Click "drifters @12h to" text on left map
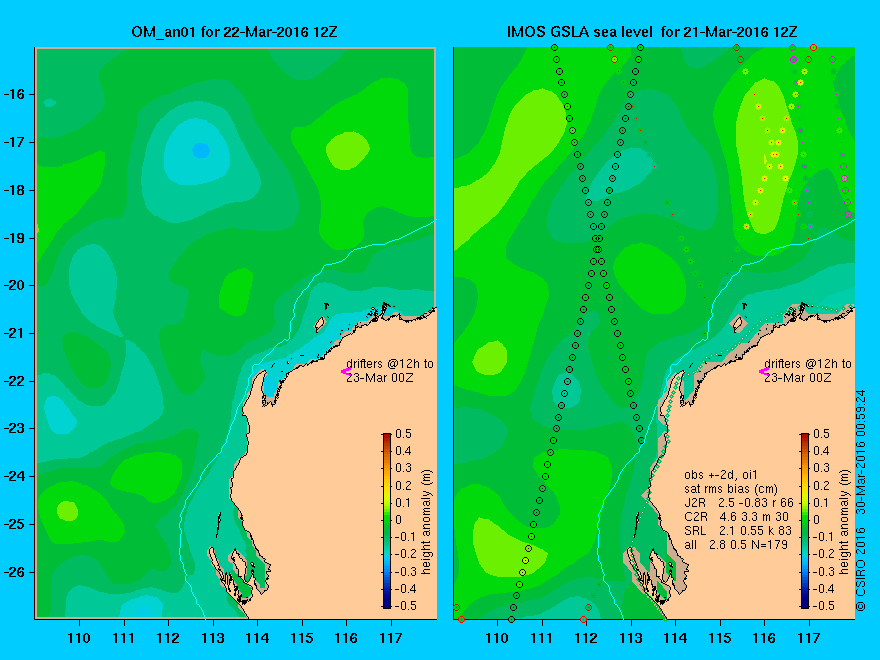880x660 pixels. tap(390, 364)
